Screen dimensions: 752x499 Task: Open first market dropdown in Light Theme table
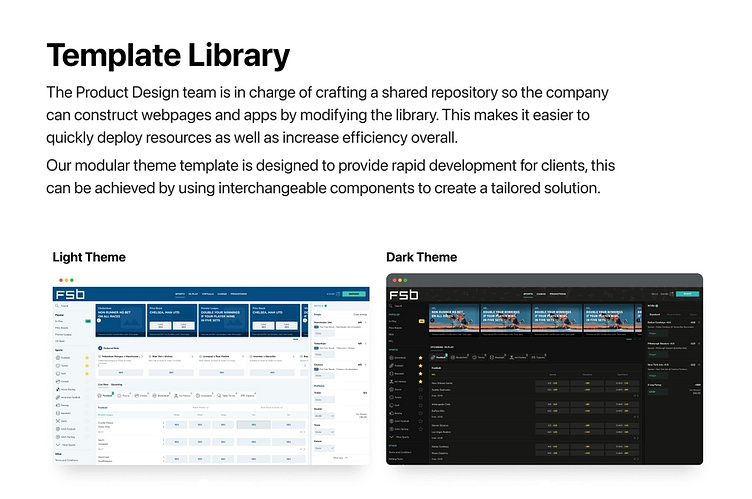click(200, 407)
